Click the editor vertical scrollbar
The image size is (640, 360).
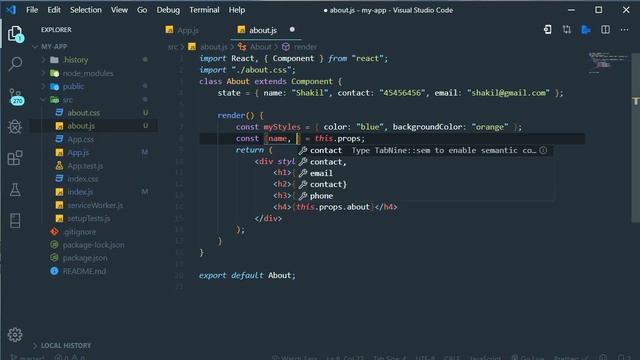[635, 139]
